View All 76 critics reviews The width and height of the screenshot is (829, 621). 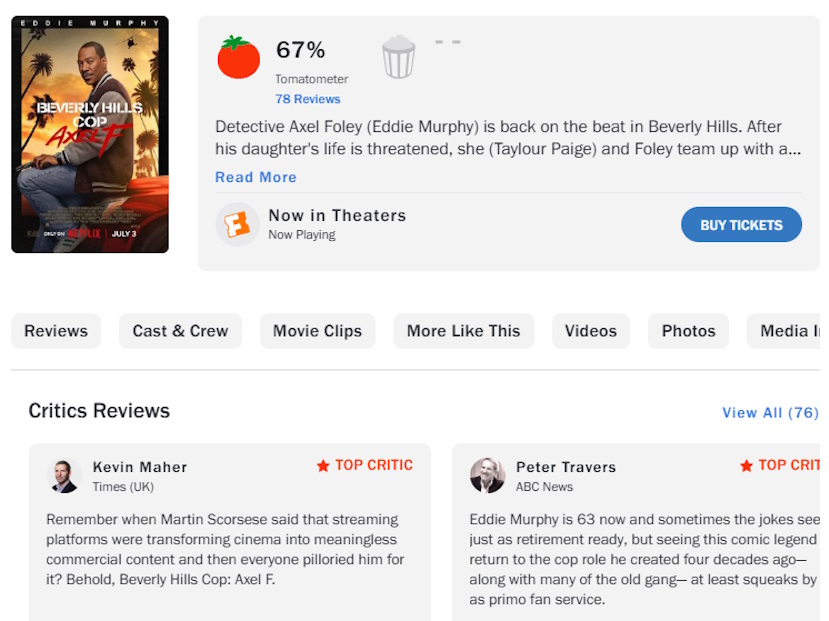(770, 412)
